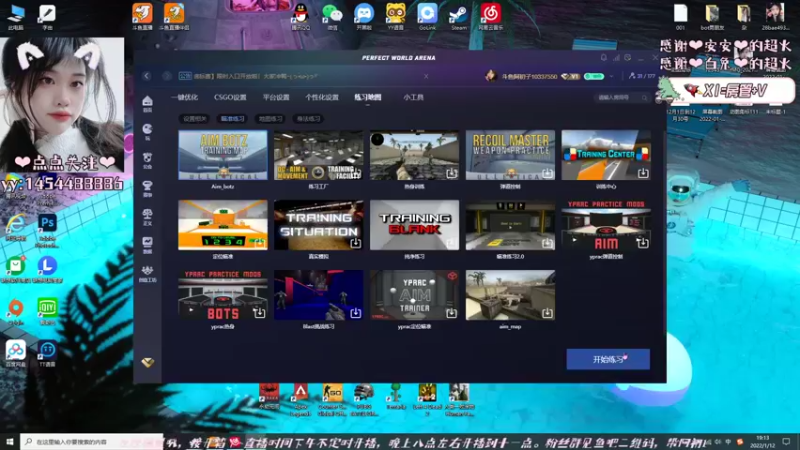Select the highlighted 瞄准练习 filter pill
Viewport: 800px width, 450px height.
[232, 118]
